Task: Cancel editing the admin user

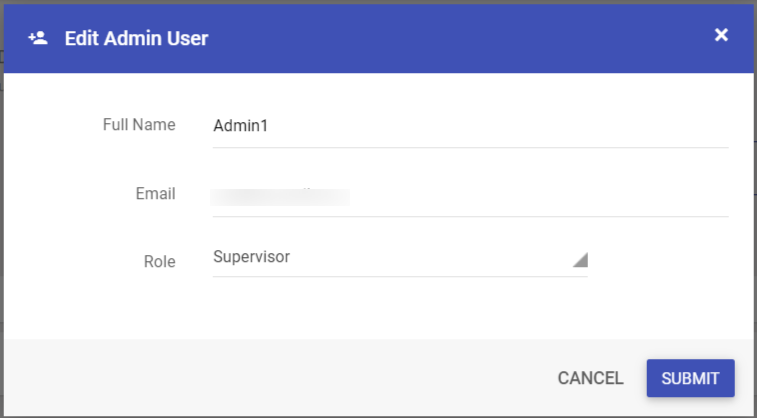Action: pos(590,378)
